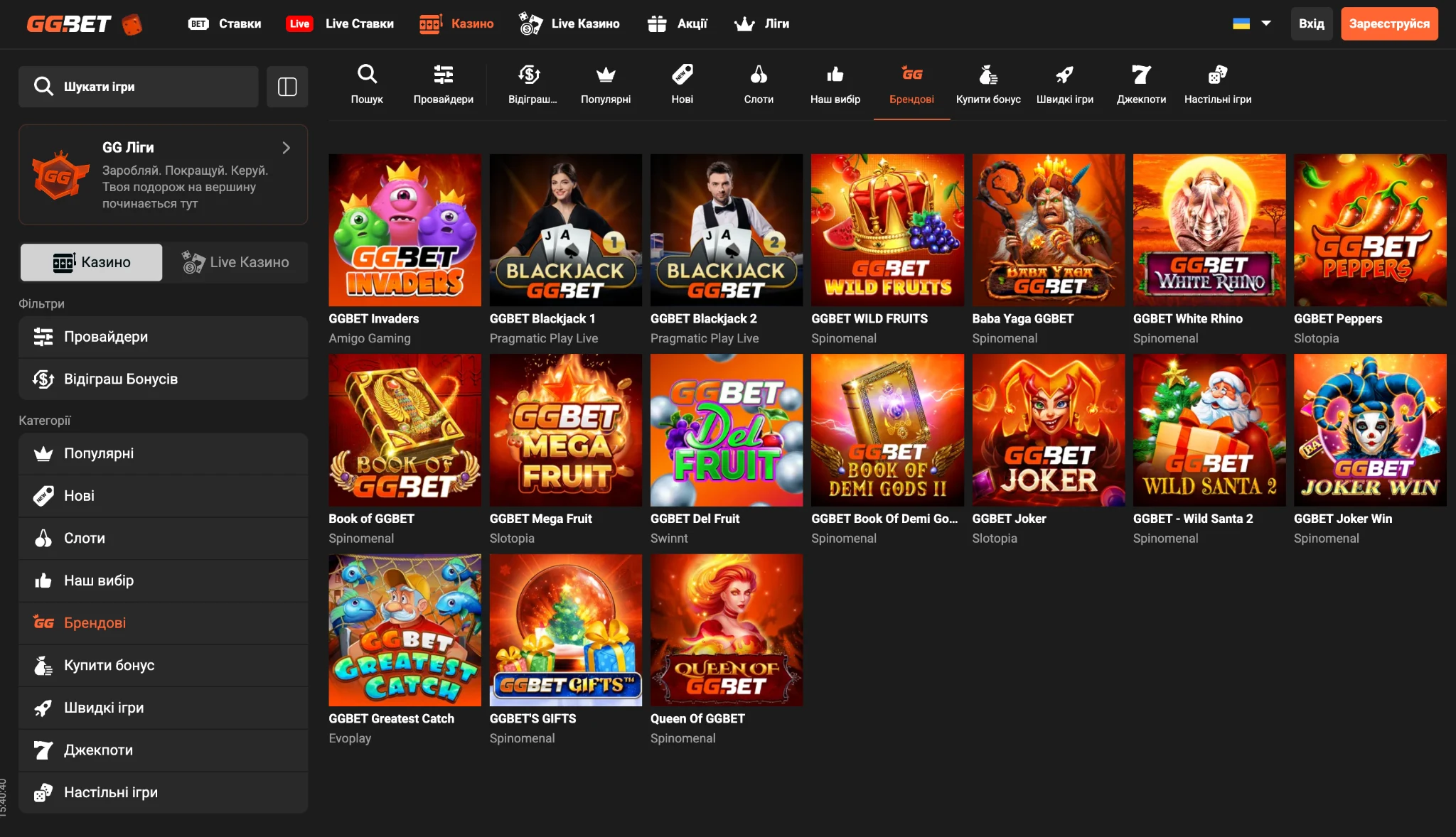The height and width of the screenshot is (837, 1456).
Task: Collapse sidebar with the panel toggle icon
Action: click(x=287, y=87)
